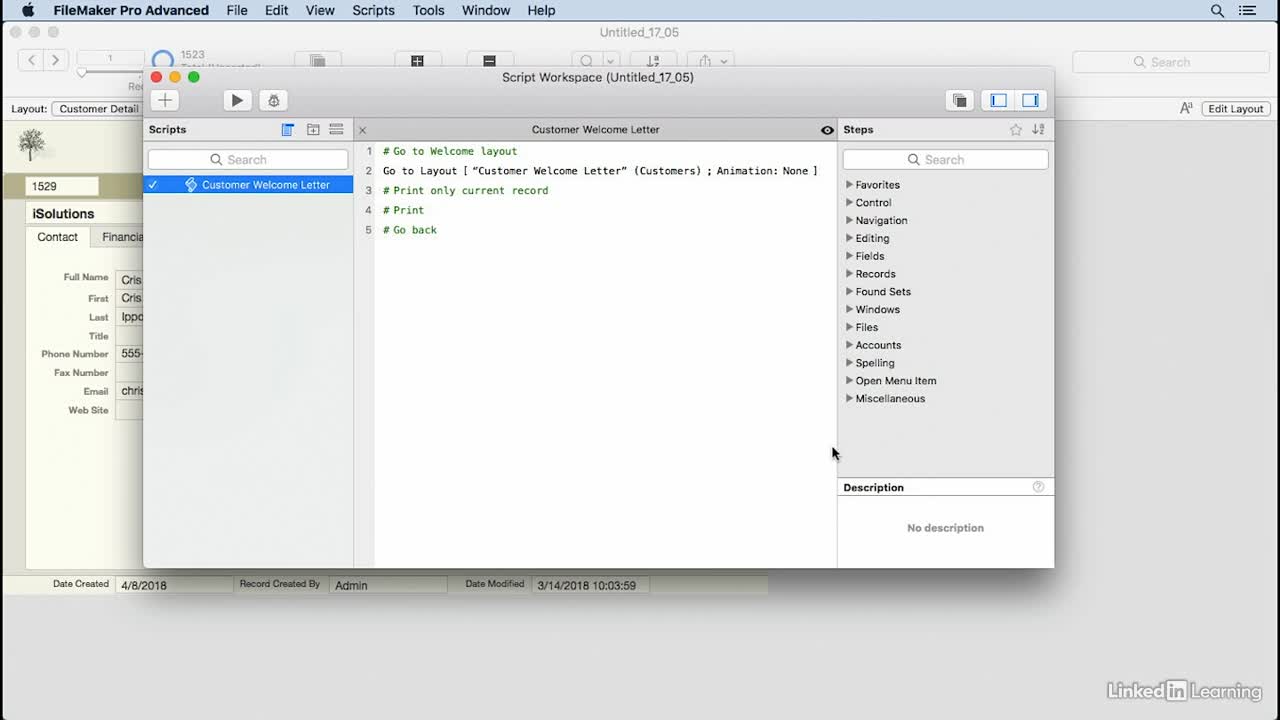The width and height of the screenshot is (1280, 720).
Task: Select the # Go back comment line
Action: 410,230
